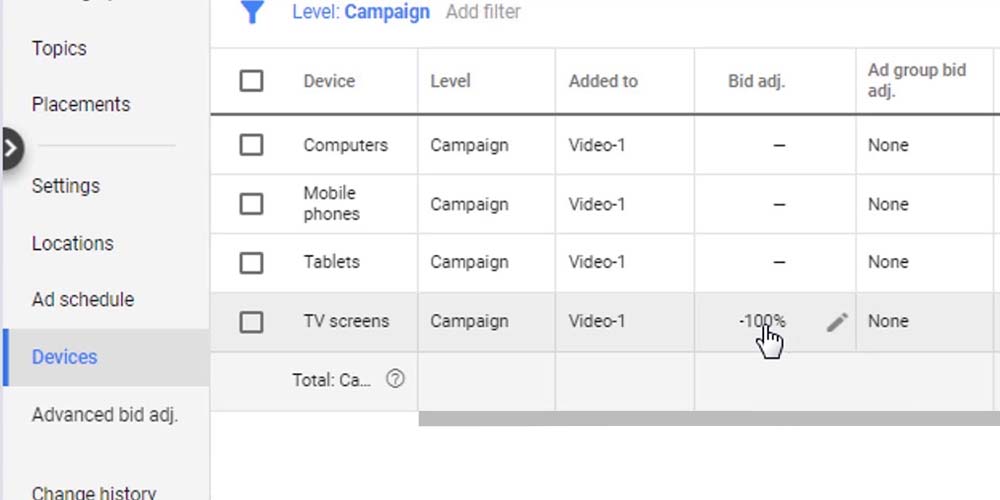
Task: Click the Tablets device name
Action: (332, 262)
